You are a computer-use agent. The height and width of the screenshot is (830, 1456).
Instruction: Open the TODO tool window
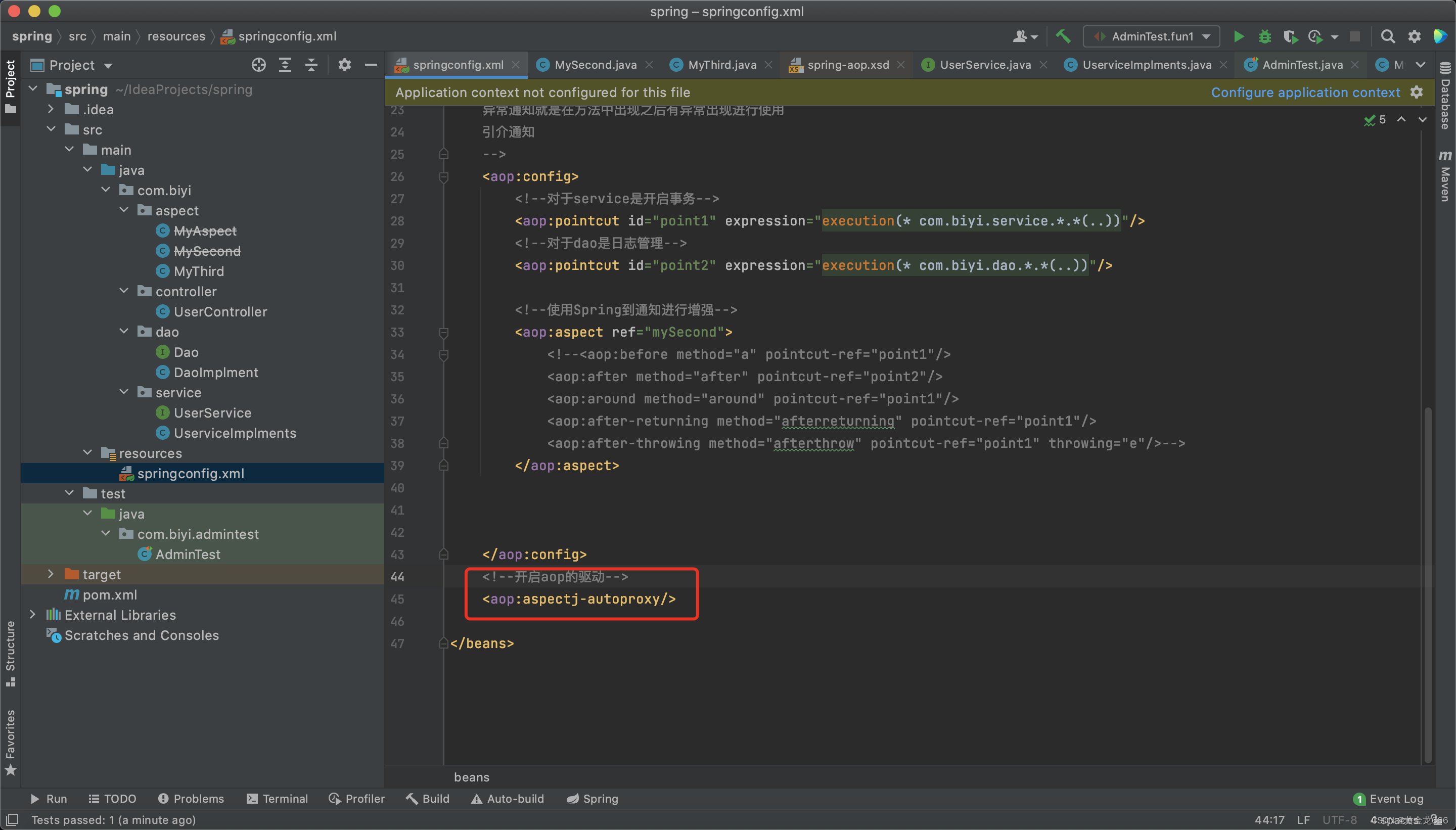[112, 799]
